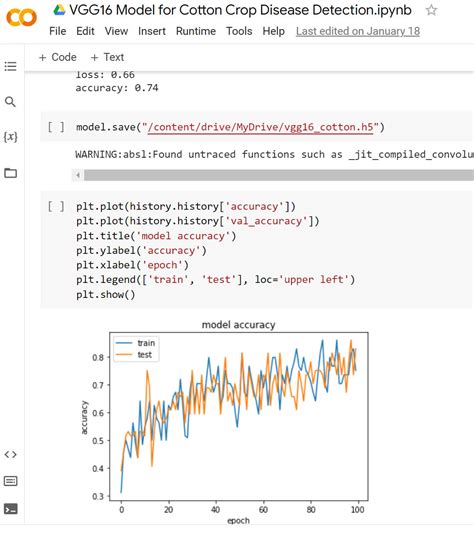Open the command palette icon
The width and height of the screenshot is (474, 542).
tap(10, 481)
